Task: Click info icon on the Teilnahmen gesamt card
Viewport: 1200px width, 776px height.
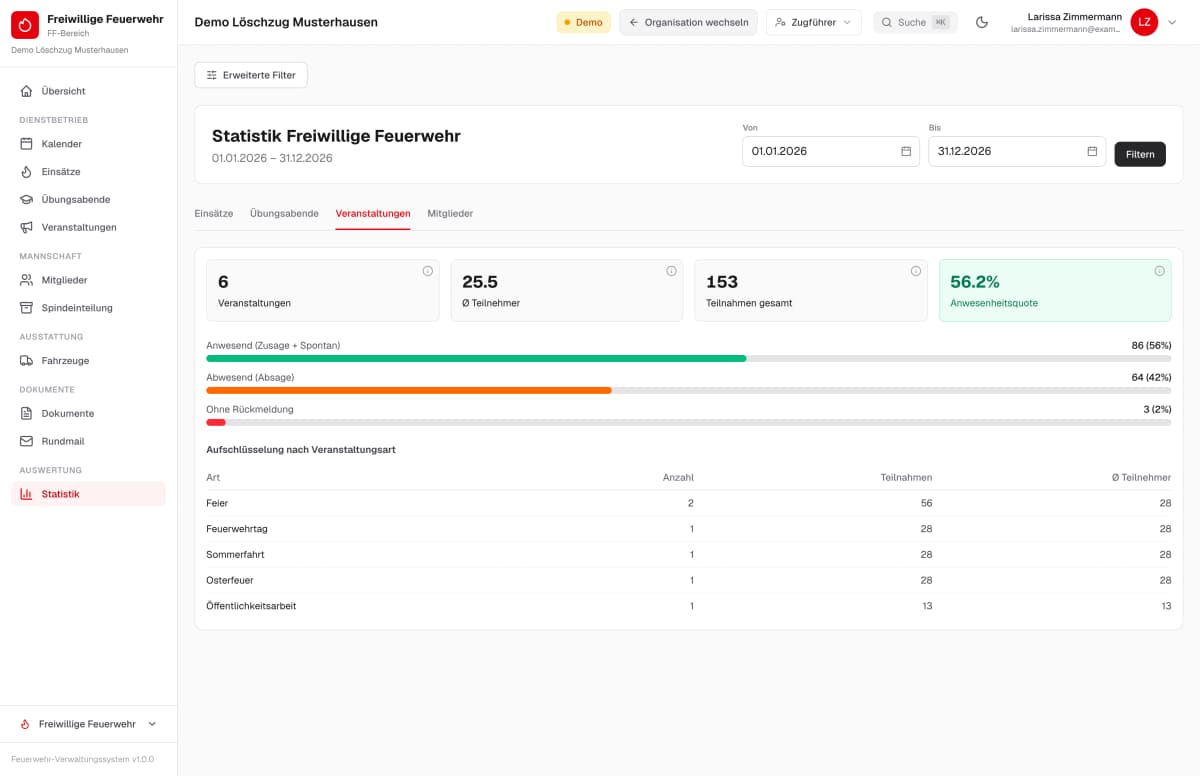Action: 915,271
